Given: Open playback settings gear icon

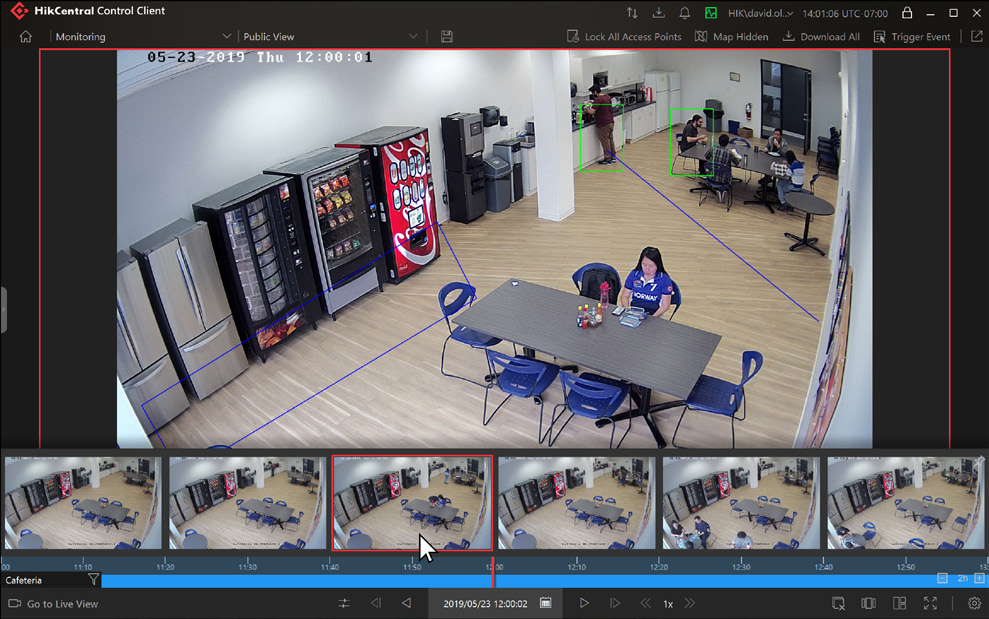Looking at the screenshot, I should 974,603.
